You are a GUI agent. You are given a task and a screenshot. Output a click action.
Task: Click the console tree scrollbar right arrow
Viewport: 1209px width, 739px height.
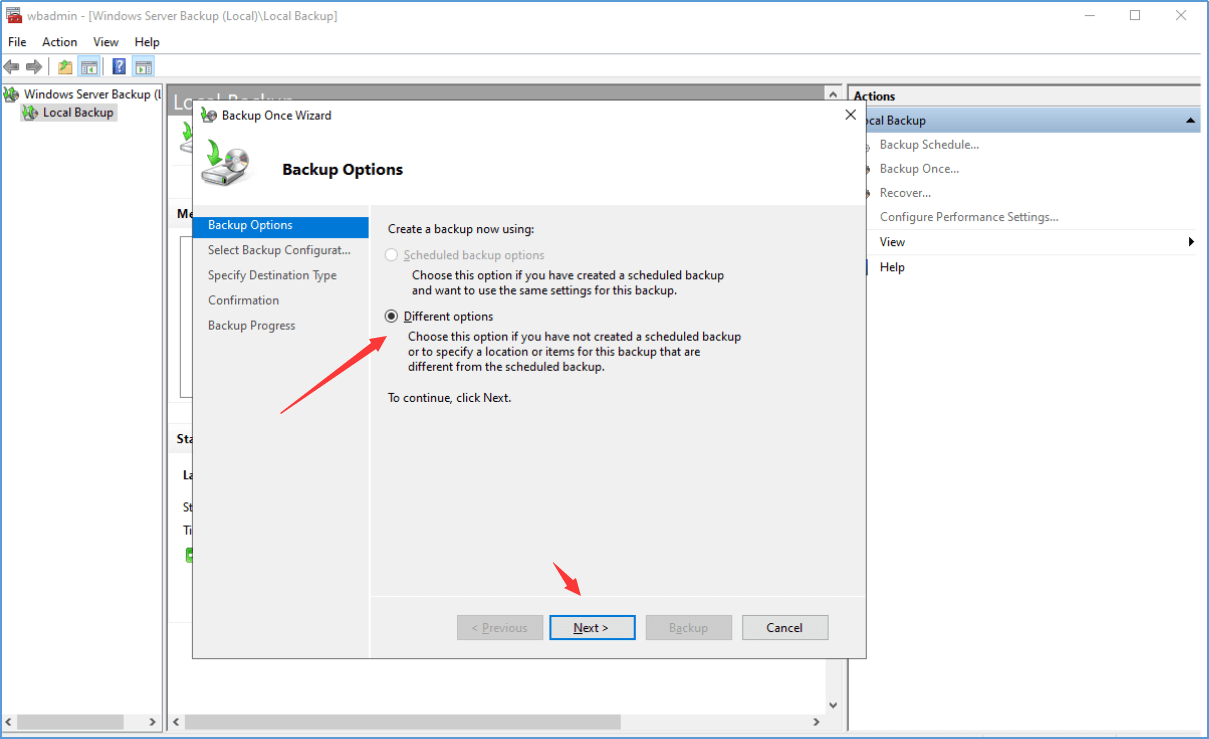tap(152, 722)
